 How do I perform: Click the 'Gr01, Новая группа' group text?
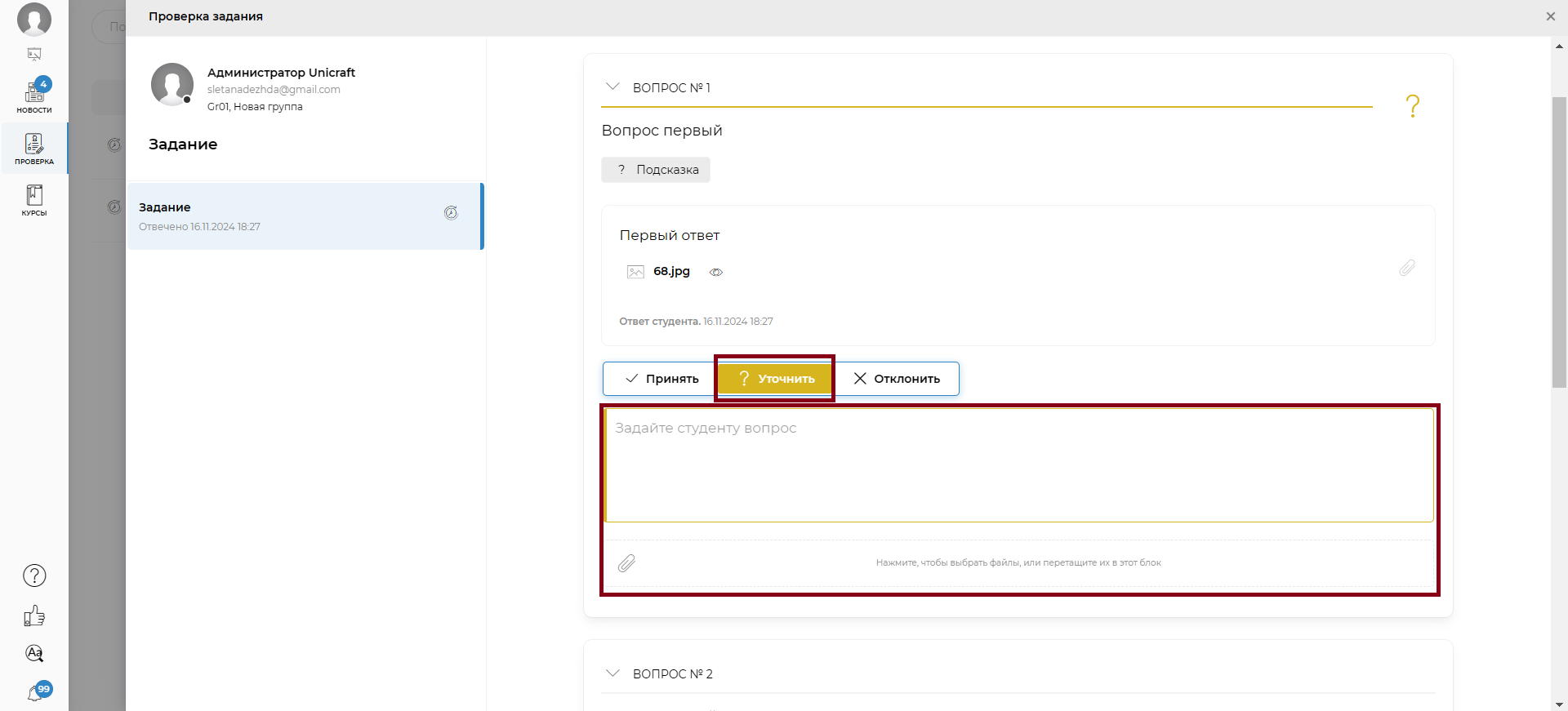255,107
